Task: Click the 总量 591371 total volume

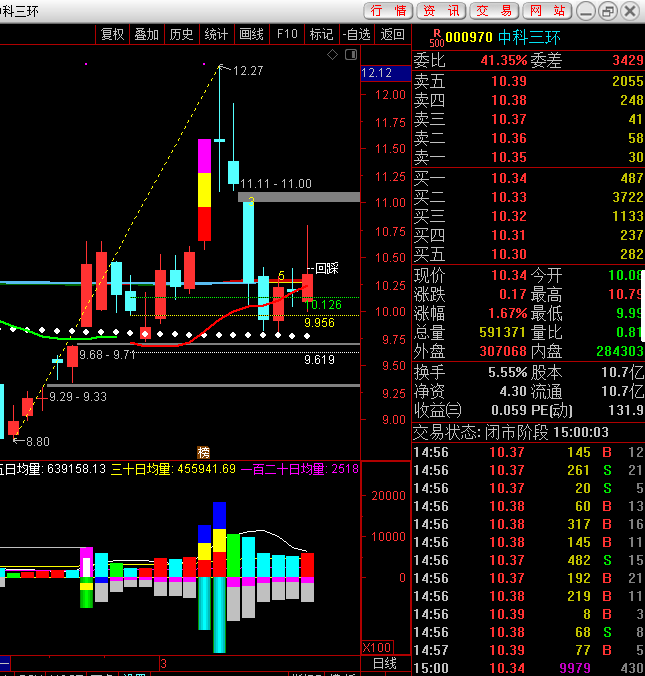Action: 502,332
